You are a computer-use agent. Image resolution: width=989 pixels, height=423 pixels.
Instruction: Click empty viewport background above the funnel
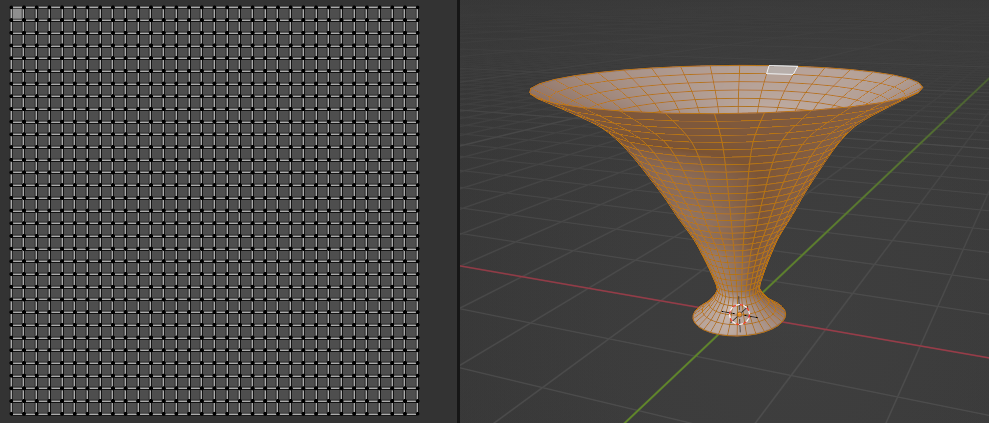[x=700, y=30]
